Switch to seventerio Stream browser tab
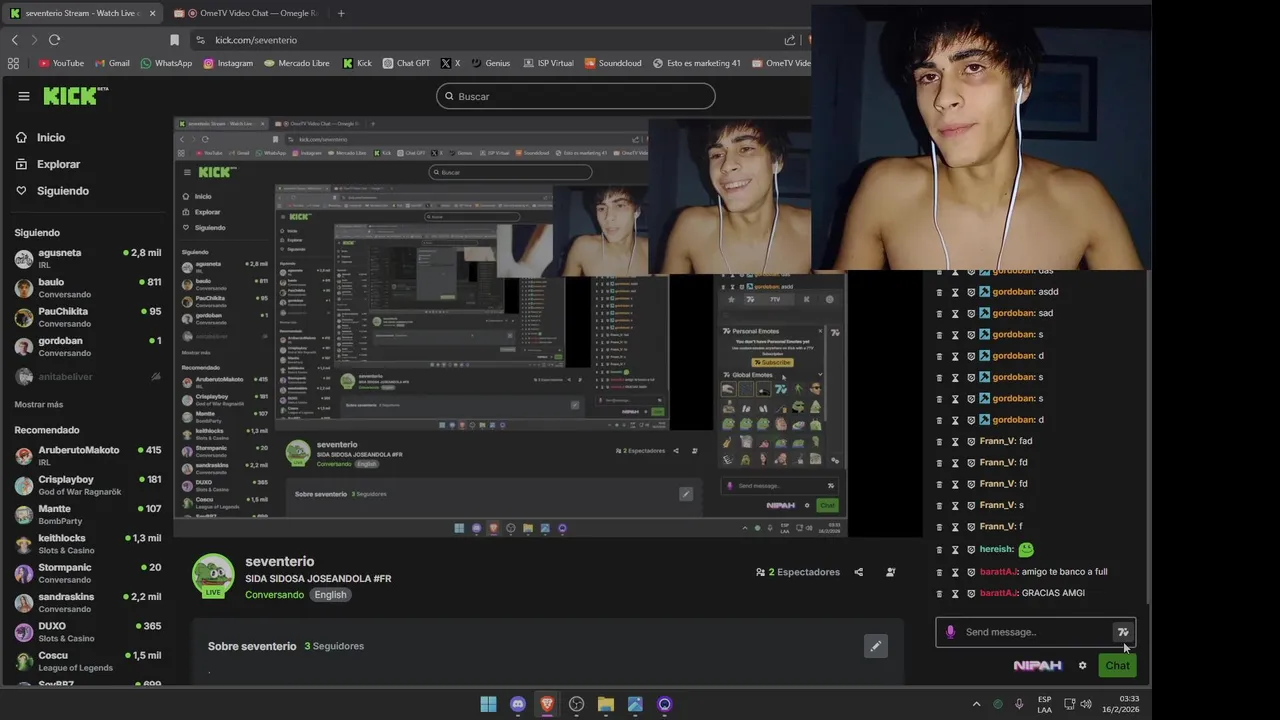This screenshot has width=1280, height=720. 82,14
